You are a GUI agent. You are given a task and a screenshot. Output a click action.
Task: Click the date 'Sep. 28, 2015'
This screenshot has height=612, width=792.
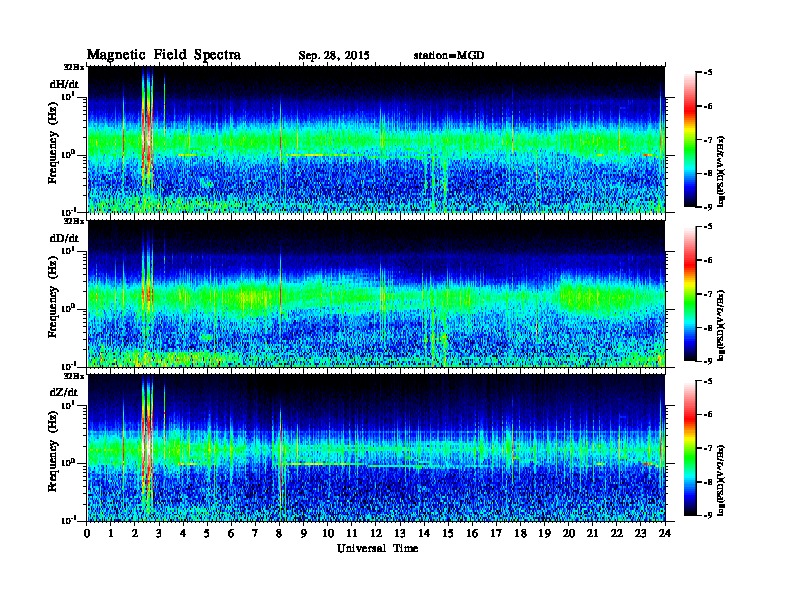coord(334,56)
